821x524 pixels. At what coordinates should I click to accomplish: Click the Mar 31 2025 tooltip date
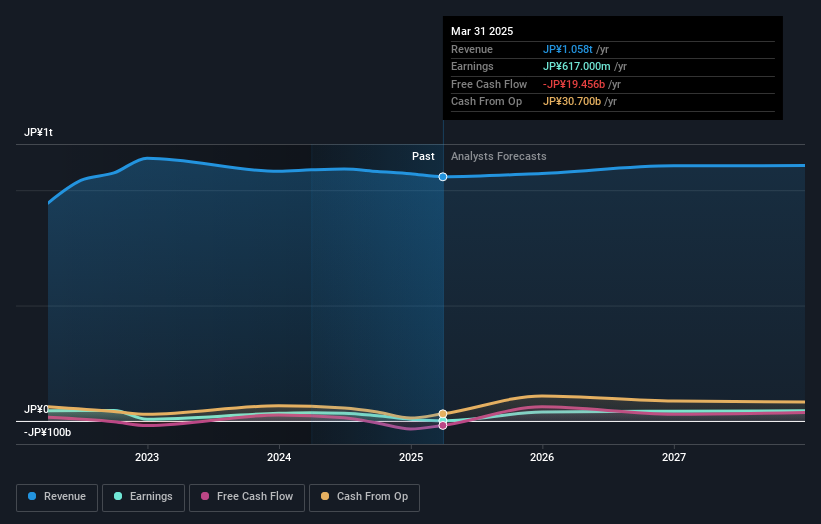(x=482, y=31)
